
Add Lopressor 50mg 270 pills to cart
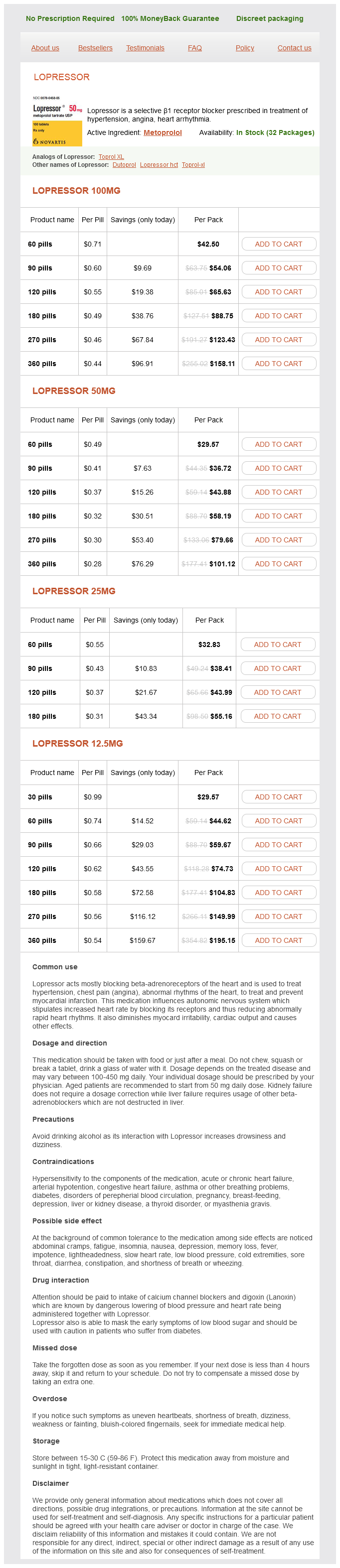point(279,540)
